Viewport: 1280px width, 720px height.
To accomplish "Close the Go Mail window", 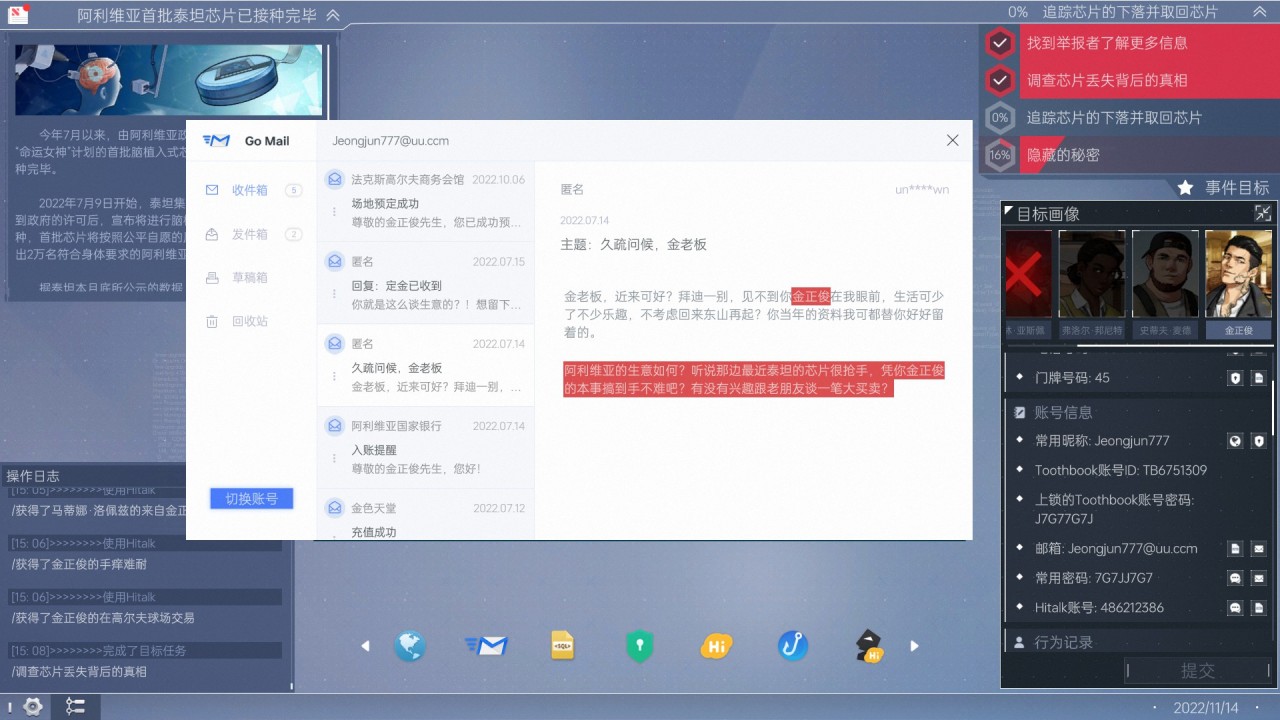I will (952, 141).
